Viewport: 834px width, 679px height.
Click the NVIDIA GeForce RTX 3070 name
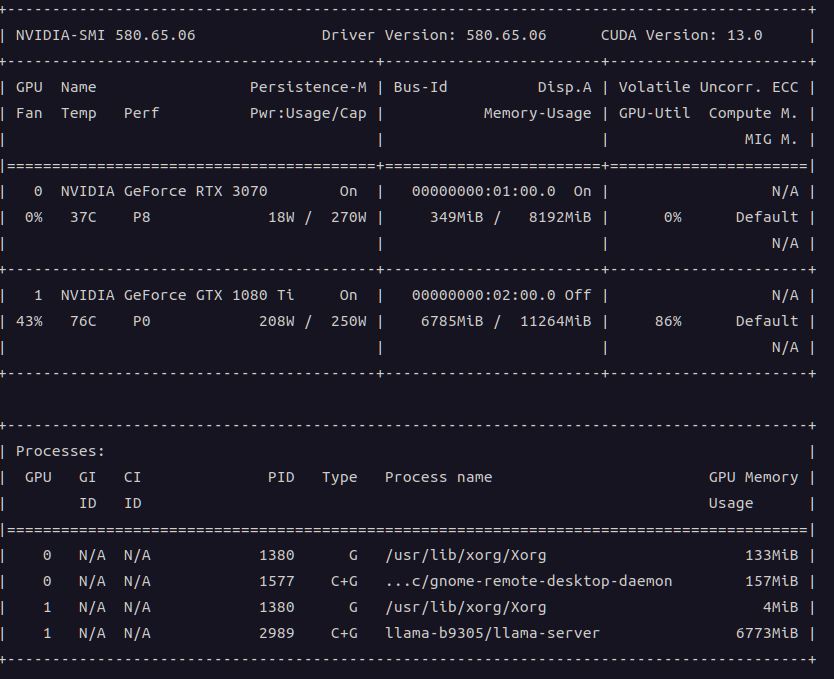point(164,191)
